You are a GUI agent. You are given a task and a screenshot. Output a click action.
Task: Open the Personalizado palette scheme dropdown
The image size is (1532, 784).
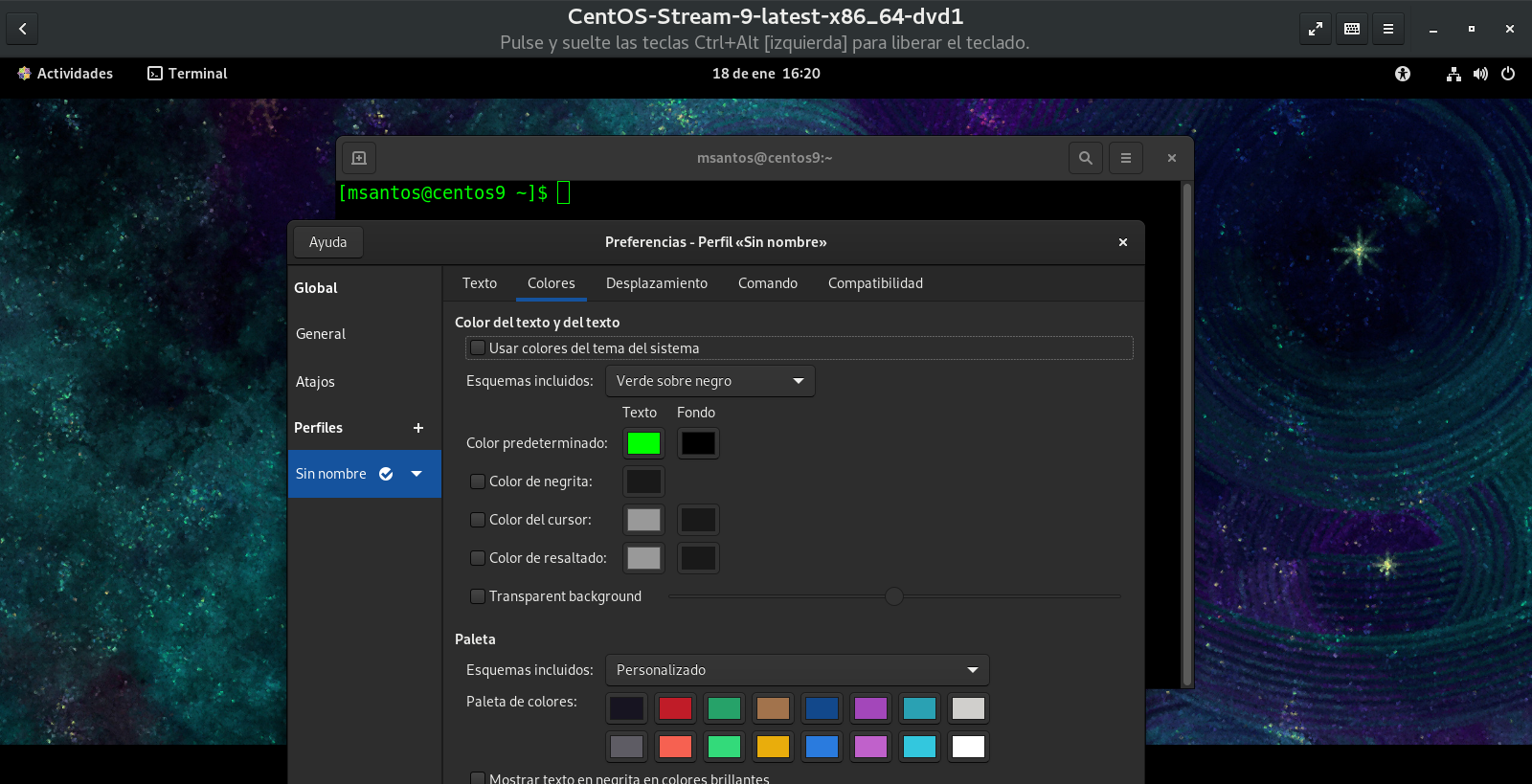click(x=797, y=670)
